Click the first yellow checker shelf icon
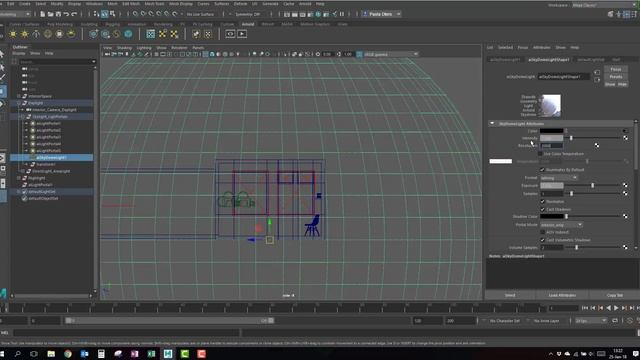 pos(162,34)
